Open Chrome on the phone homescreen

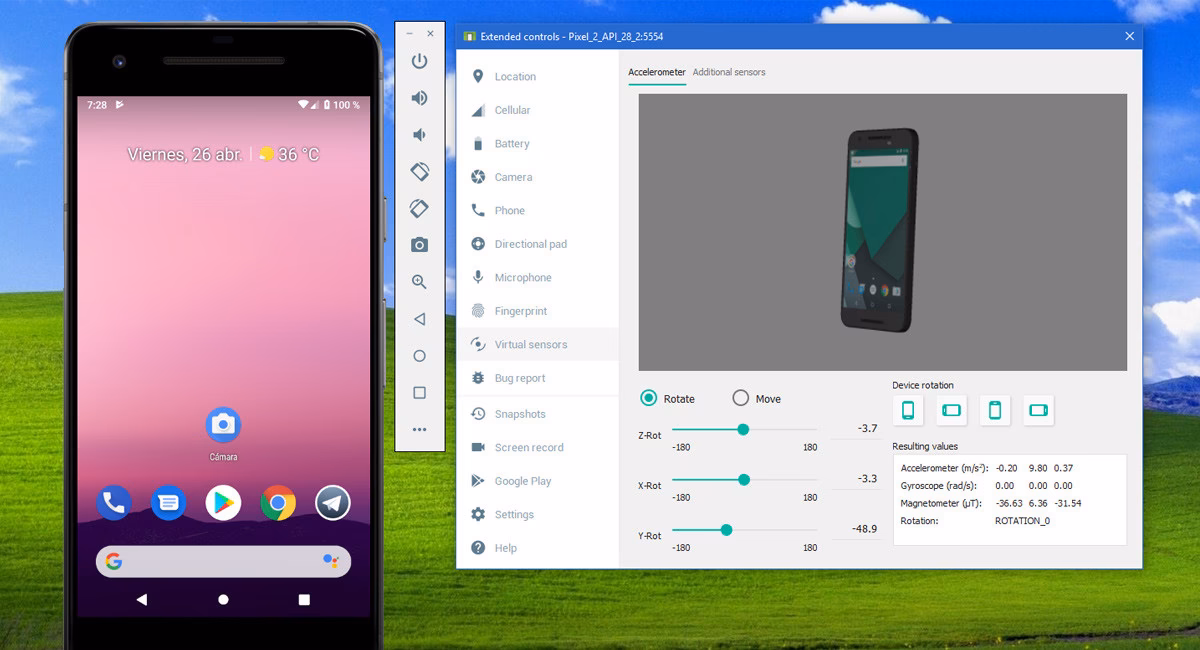[x=278, y=502]
